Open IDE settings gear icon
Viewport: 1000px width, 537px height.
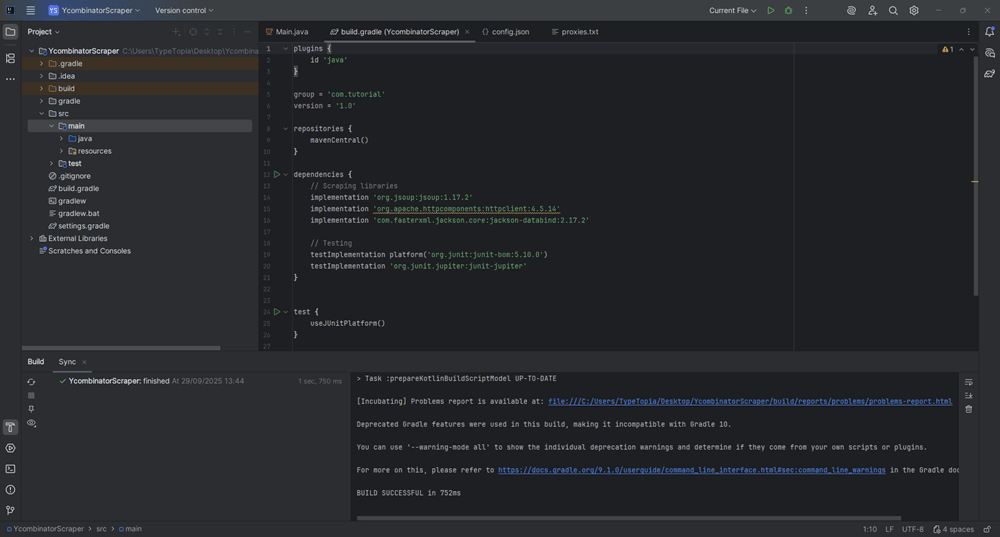tap(914, 10)
